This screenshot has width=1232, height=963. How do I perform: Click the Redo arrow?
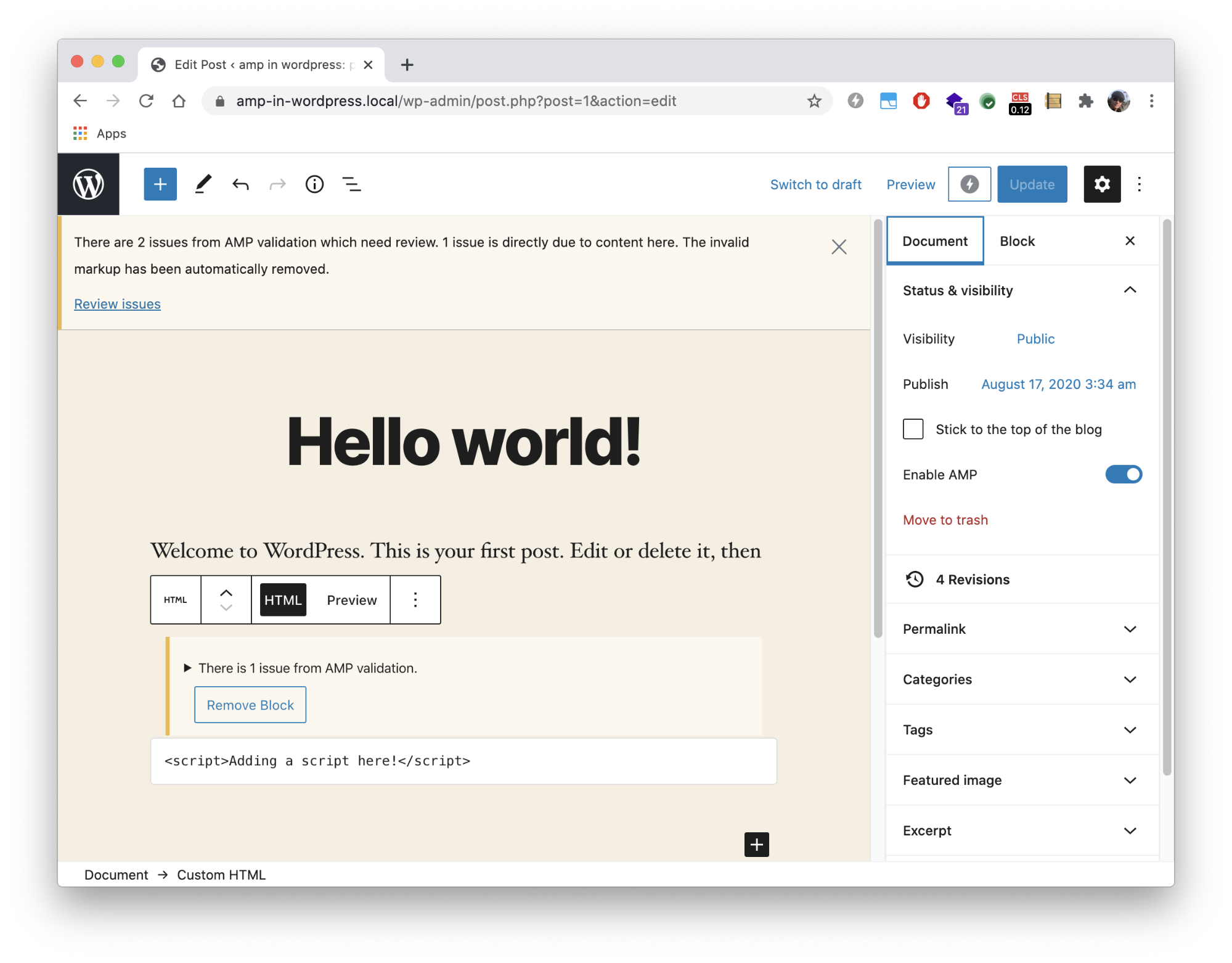pos(277,184)
